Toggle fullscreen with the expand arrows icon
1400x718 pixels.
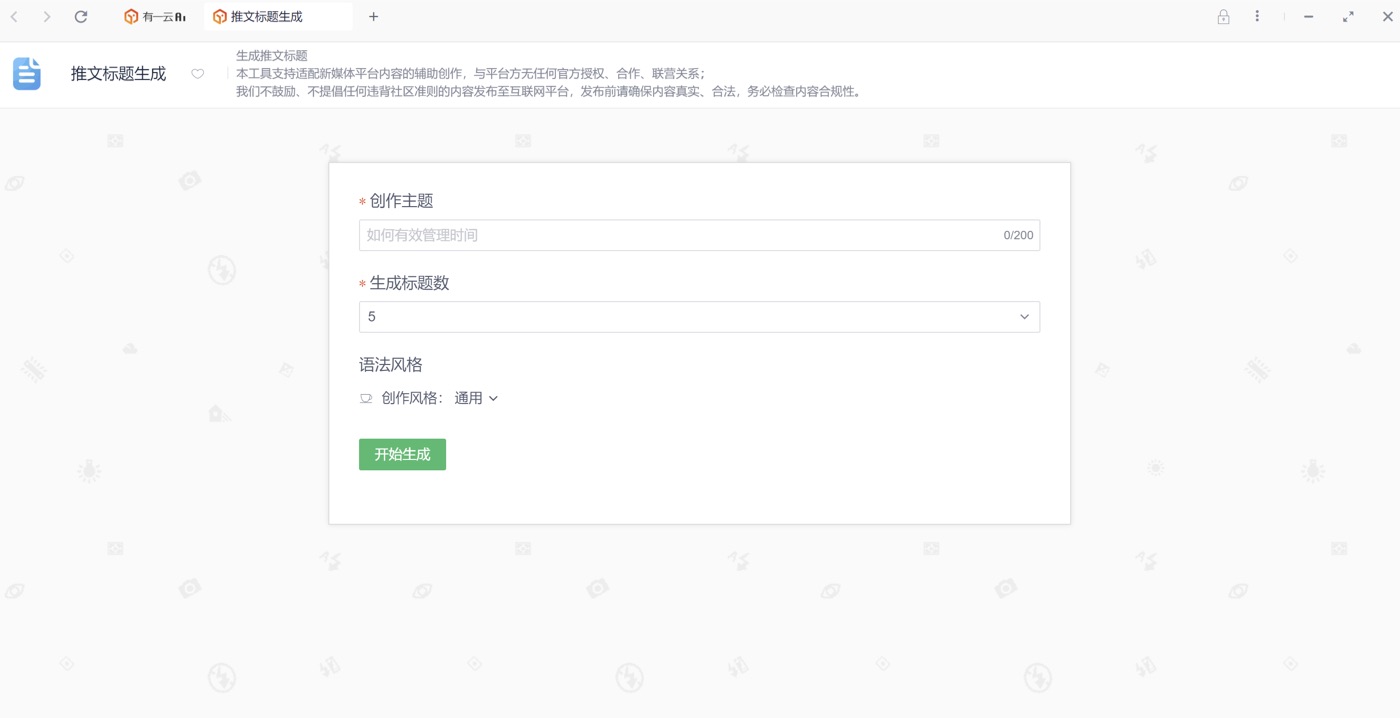tap(1348, 17)
